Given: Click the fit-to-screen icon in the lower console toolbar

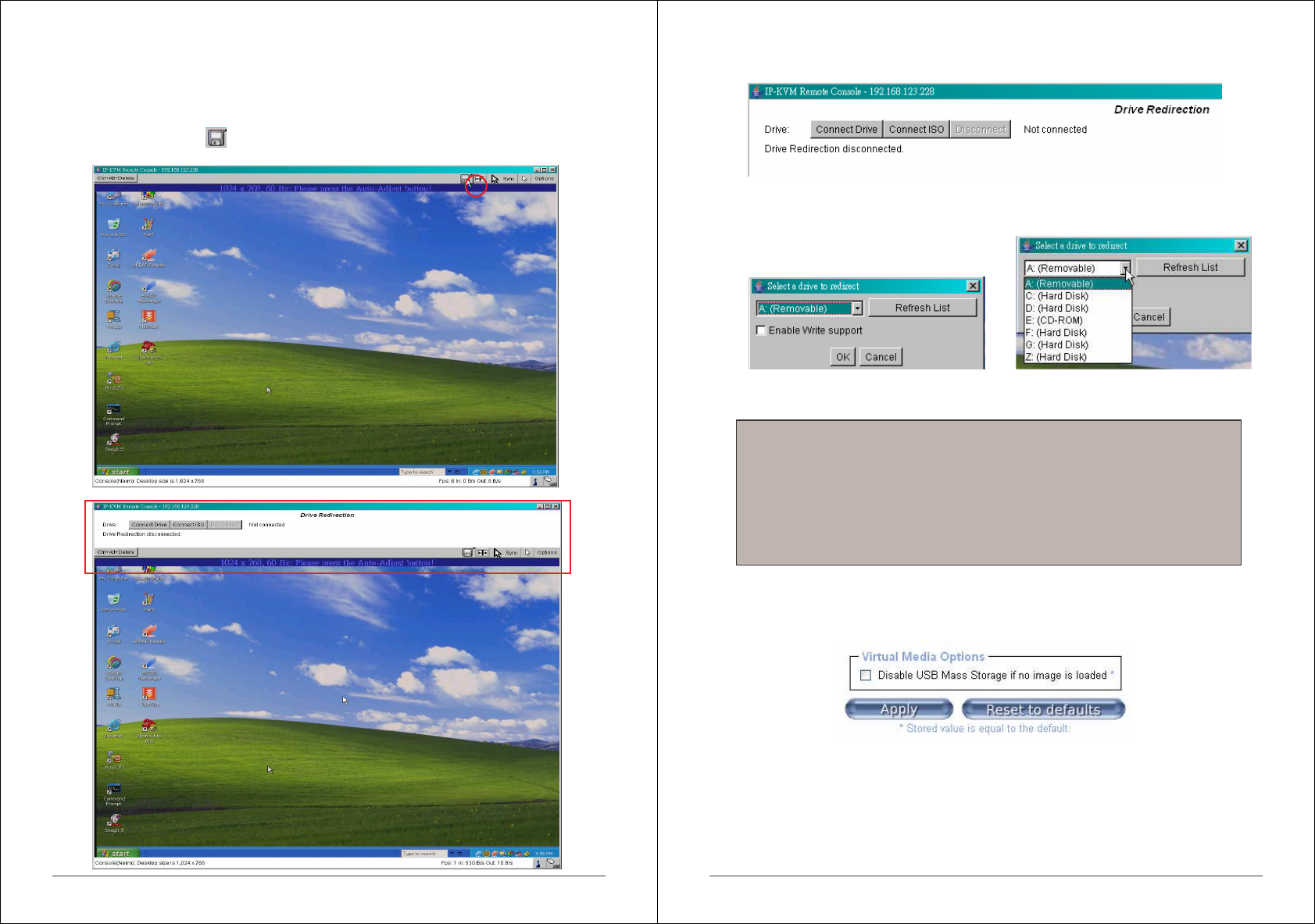Looking at the screenshot, I should coord(483,553).
